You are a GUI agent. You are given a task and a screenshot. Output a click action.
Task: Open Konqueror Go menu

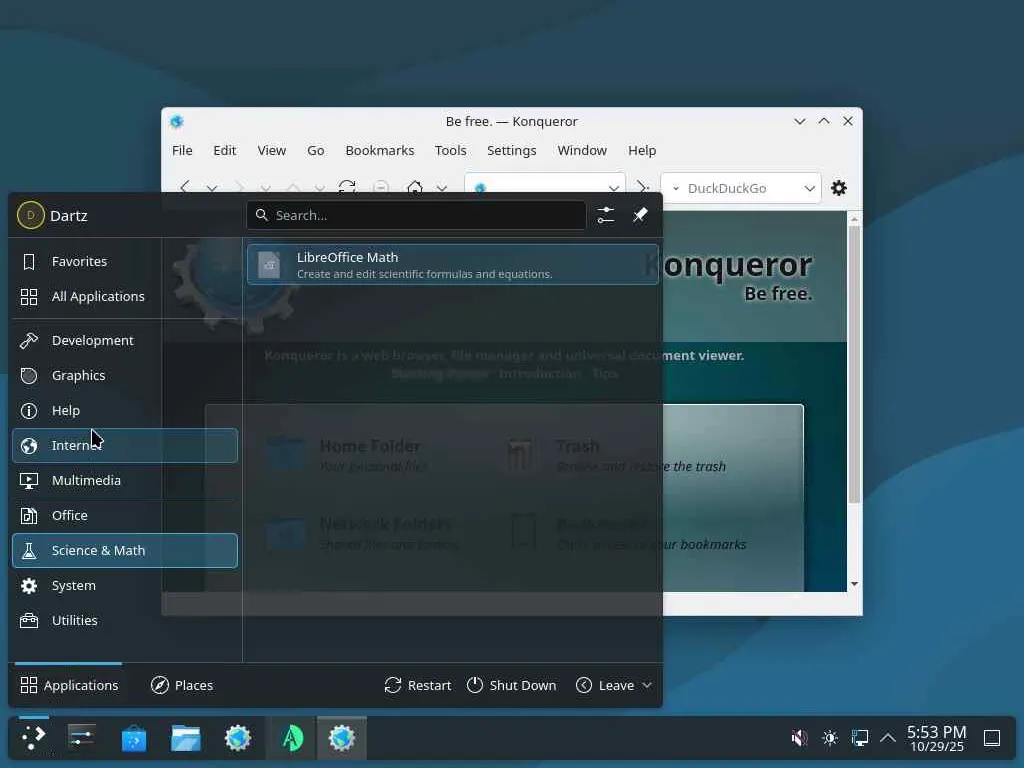point(315,150)
